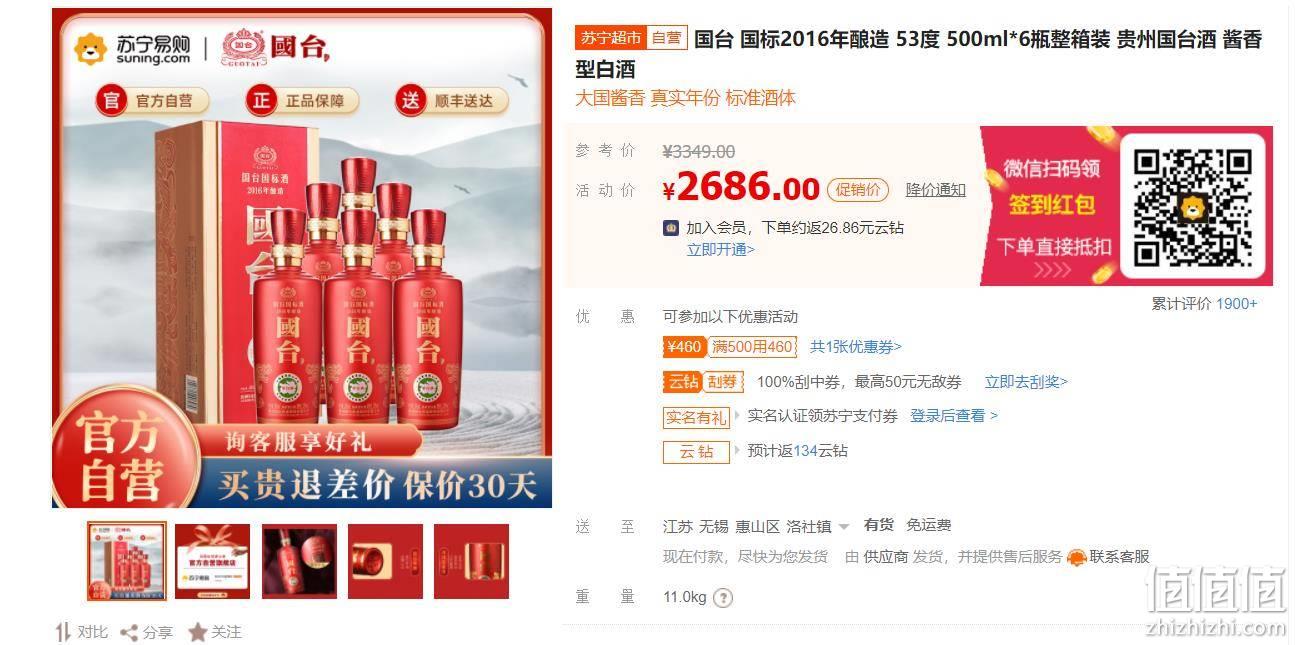
Task: Claim the ¥460 满500用460 coupon
Action: (731, 347)
